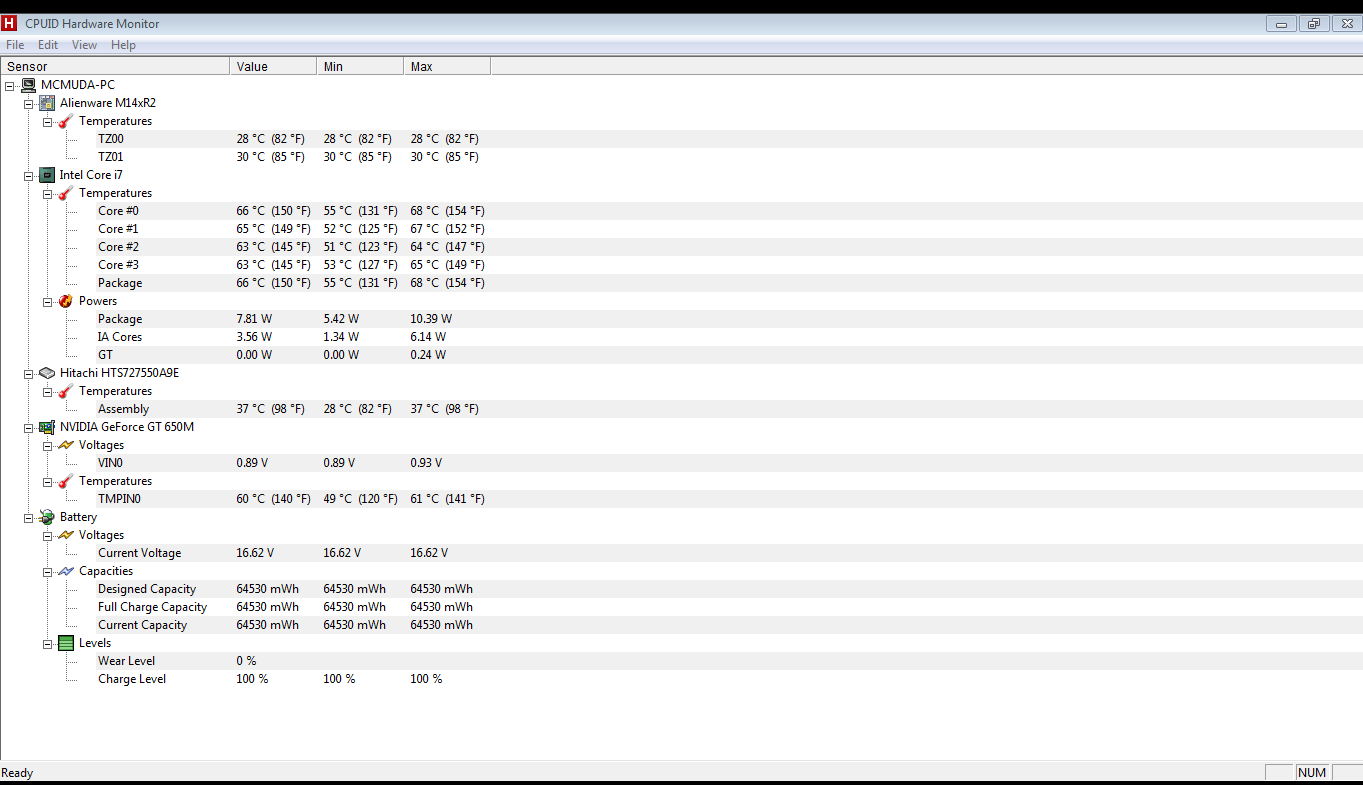Open the View menu
1363x785 pixels.
click(84, 45)
